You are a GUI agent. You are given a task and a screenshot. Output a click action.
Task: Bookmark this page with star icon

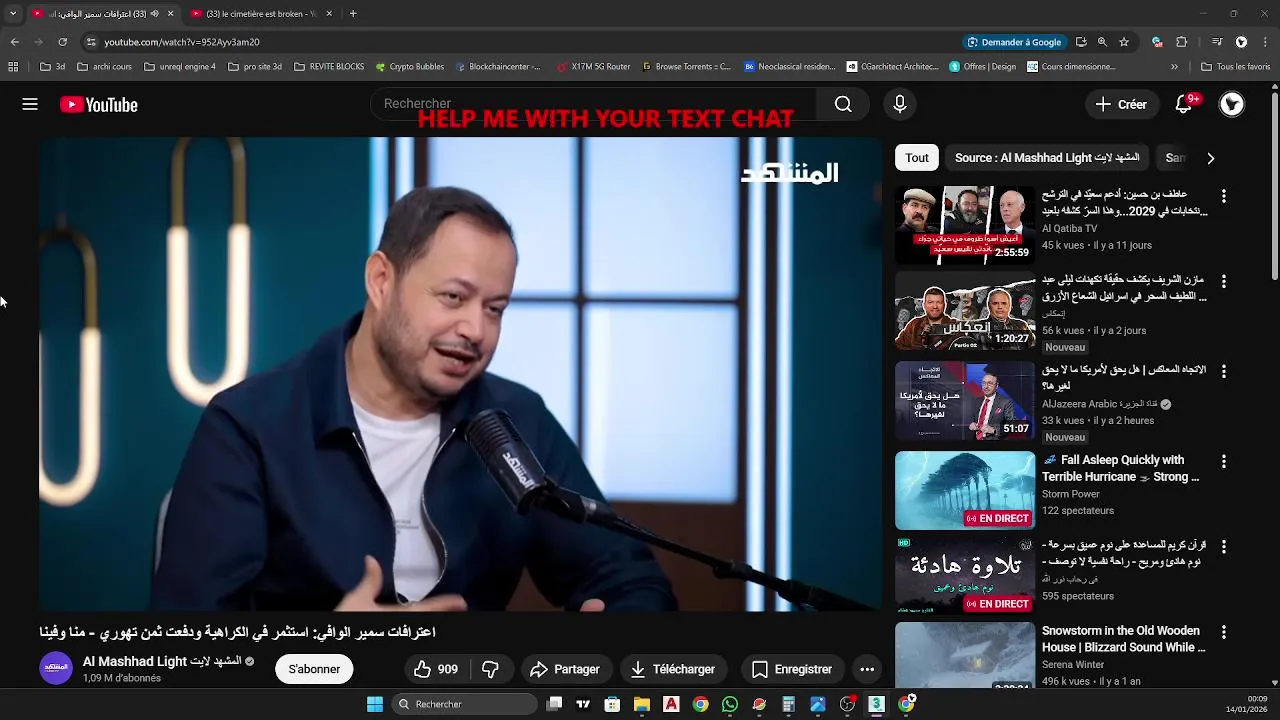click(x=1124, y=42)
